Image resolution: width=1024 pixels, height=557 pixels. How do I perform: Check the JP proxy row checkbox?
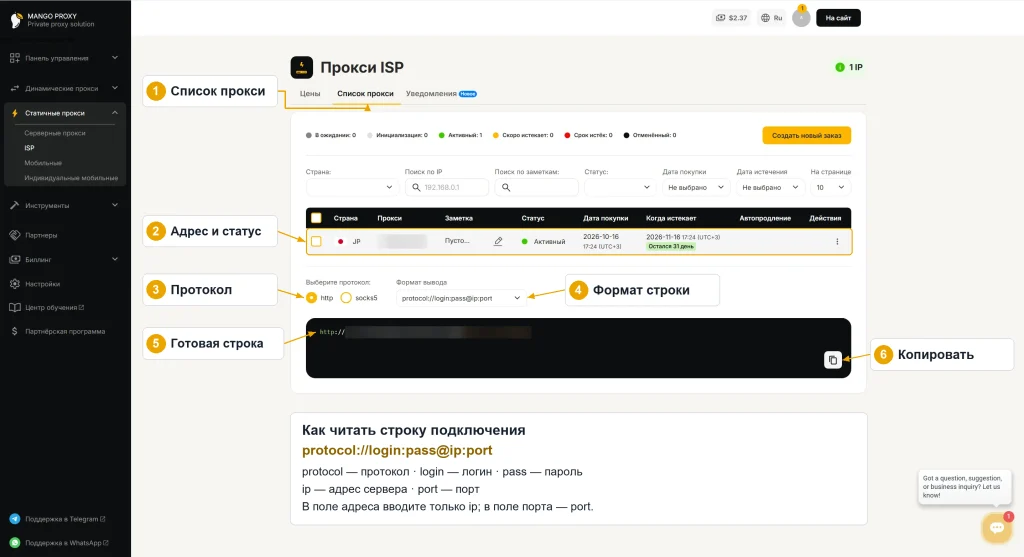(316, 241)
